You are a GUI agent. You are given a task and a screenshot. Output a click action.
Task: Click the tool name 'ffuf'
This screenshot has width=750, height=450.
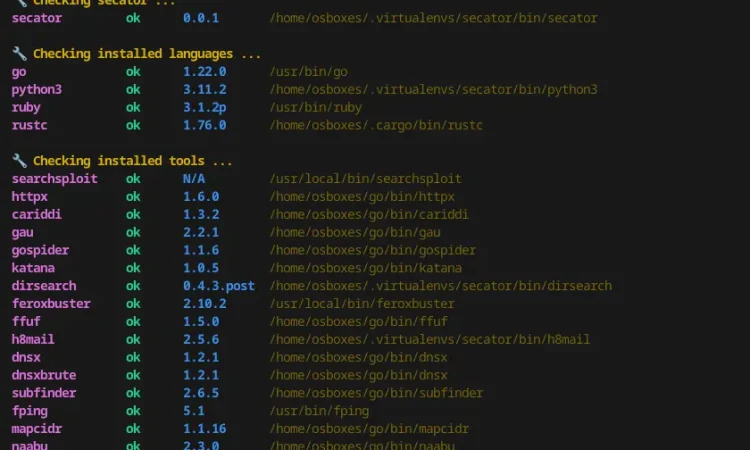click(26, 321)
